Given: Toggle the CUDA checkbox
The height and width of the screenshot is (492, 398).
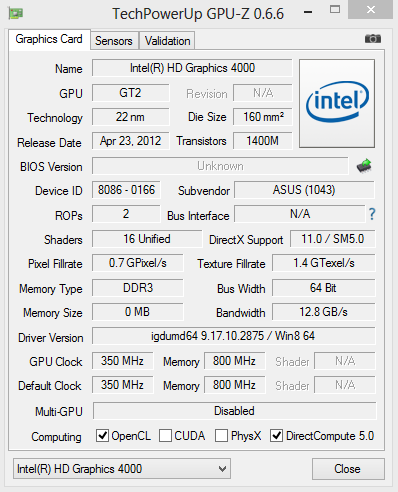Looking at the screenshot, I should click(165, 435).
